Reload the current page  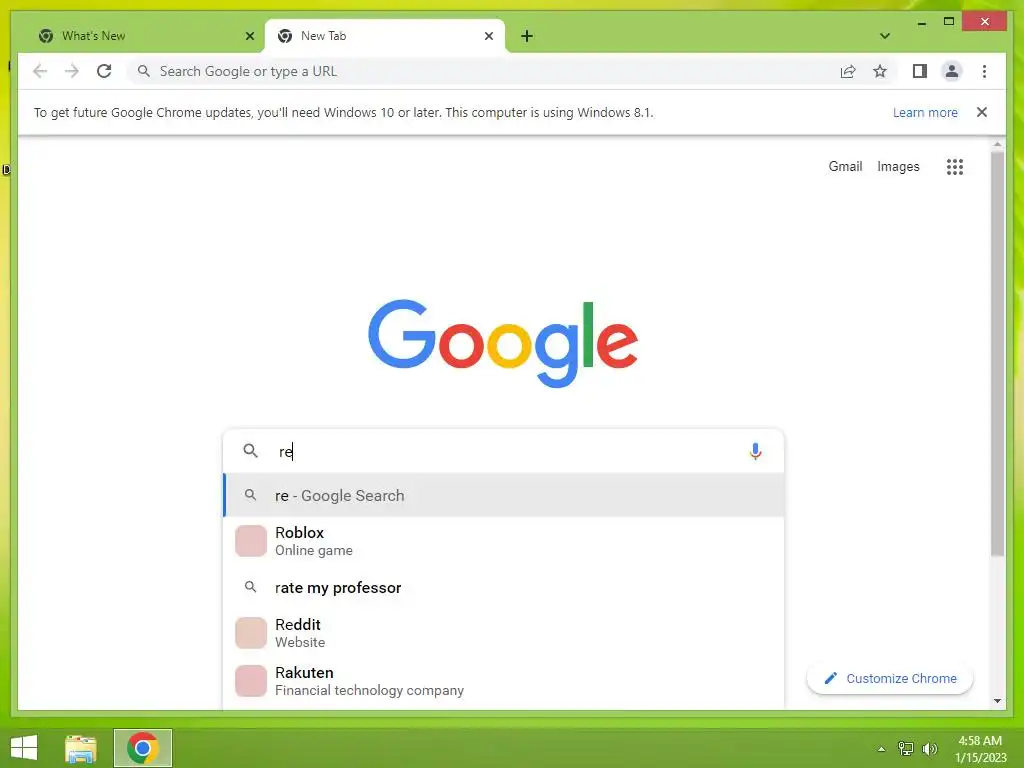point(104,71)
